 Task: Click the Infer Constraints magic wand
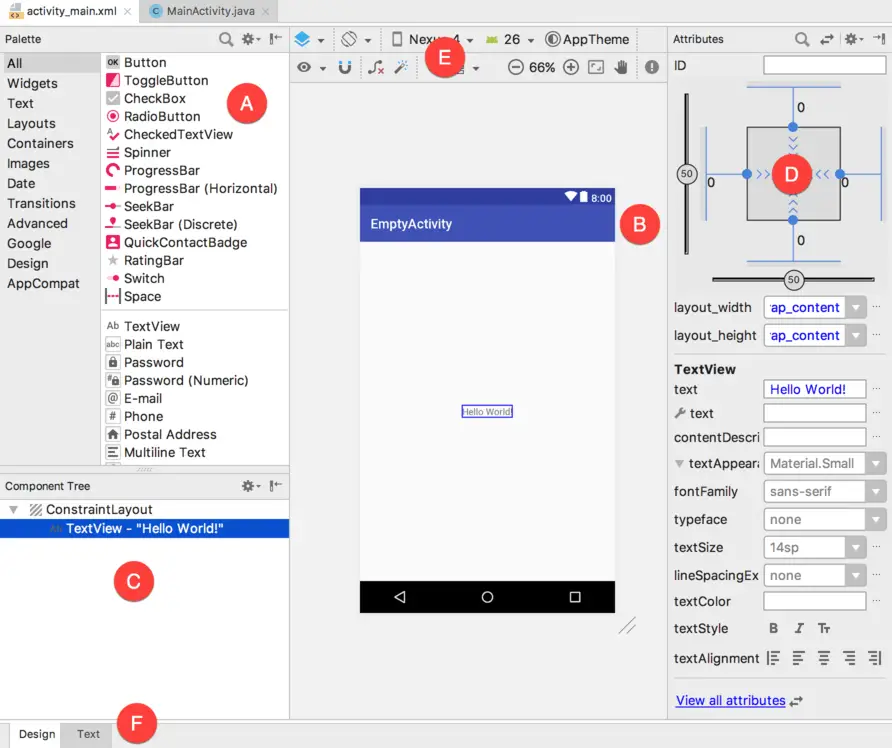click(401, 67)
